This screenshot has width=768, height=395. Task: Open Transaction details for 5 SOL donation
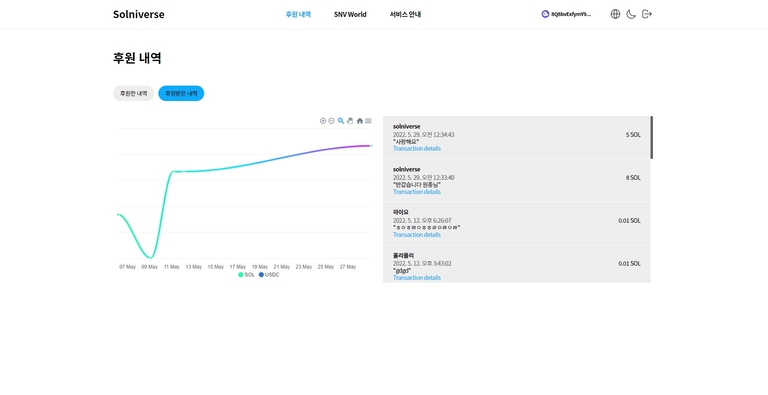tap(417, 148)
